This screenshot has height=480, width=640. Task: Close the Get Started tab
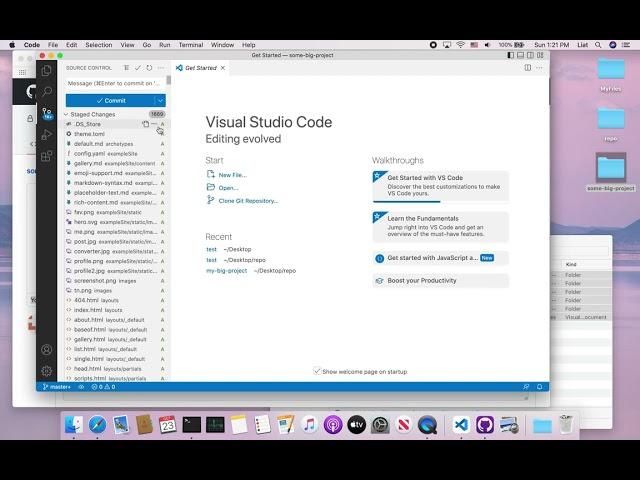pyautogui.click(x=223, y=68)
